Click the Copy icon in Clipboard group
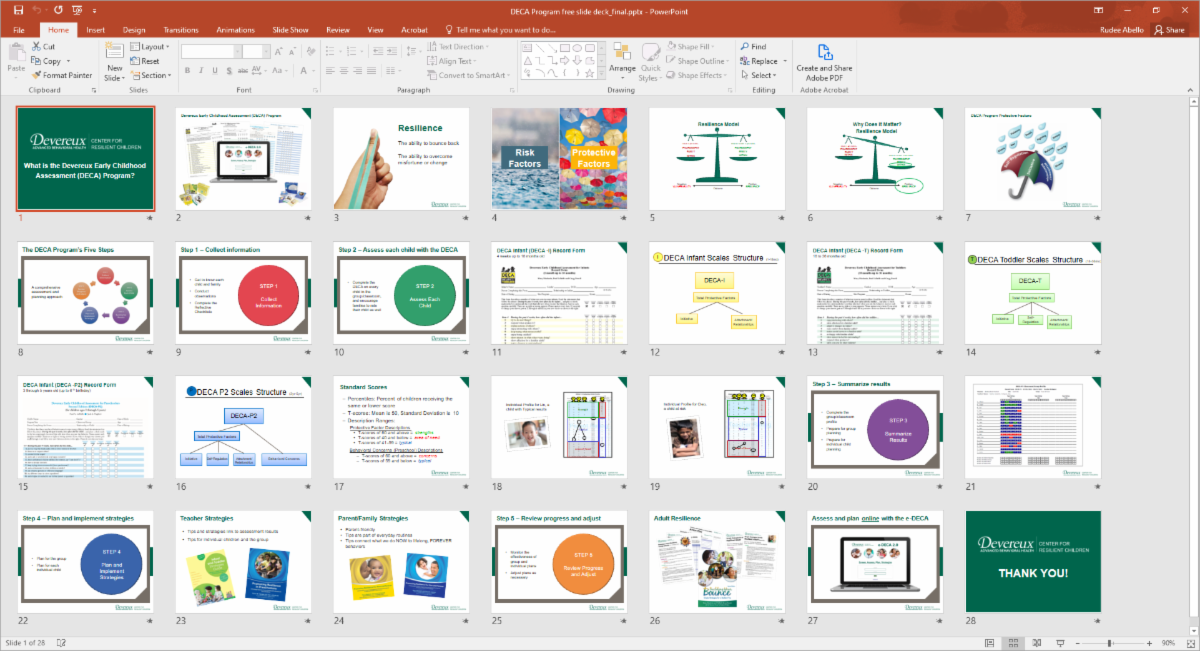Image resolution: width=1200 pixels, height=651 pixels. coord(36,60)
